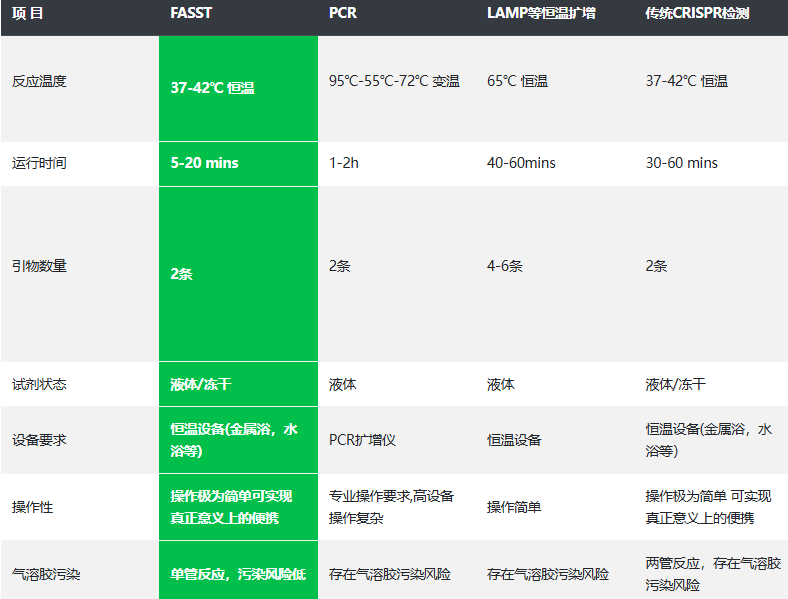Click the FASST '恒温设备(金属浴，水浴等)' green cell

coord(238,440)
